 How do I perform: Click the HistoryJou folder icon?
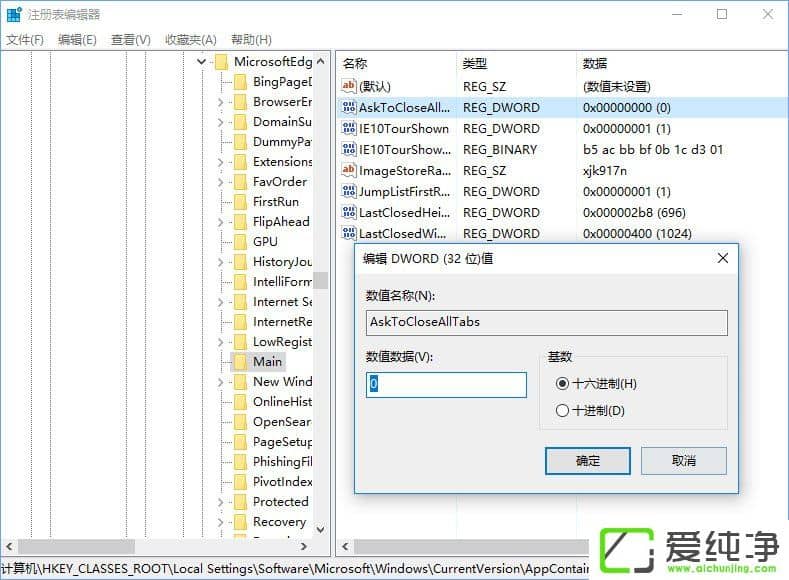click(x=241, y=262)
